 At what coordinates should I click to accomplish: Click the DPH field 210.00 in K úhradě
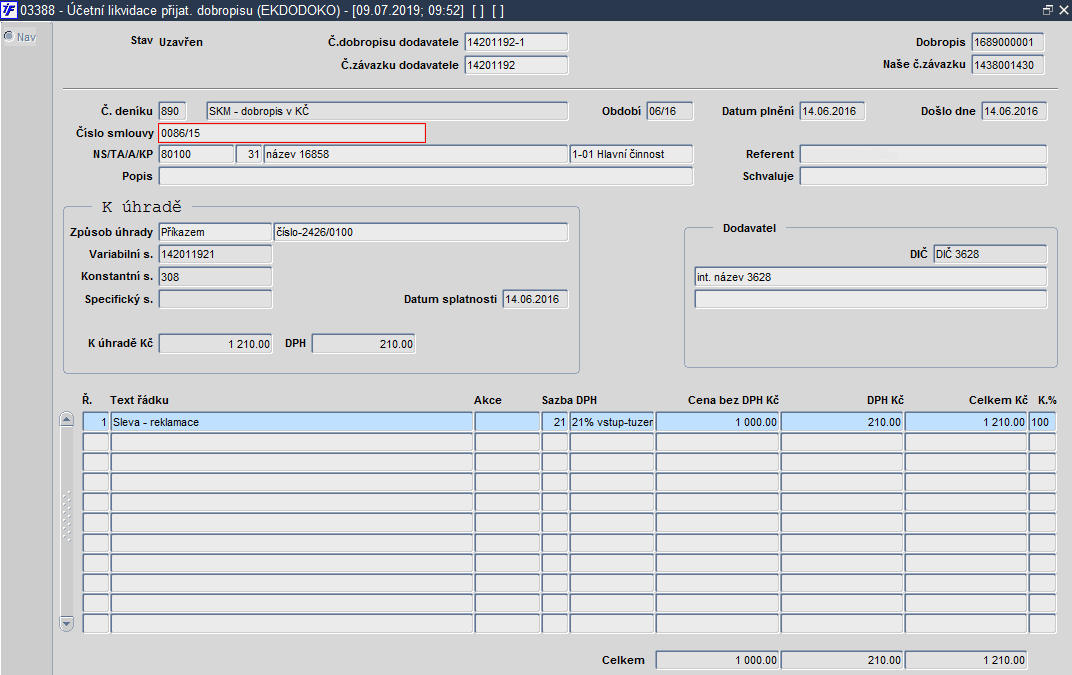pos(363,343)
